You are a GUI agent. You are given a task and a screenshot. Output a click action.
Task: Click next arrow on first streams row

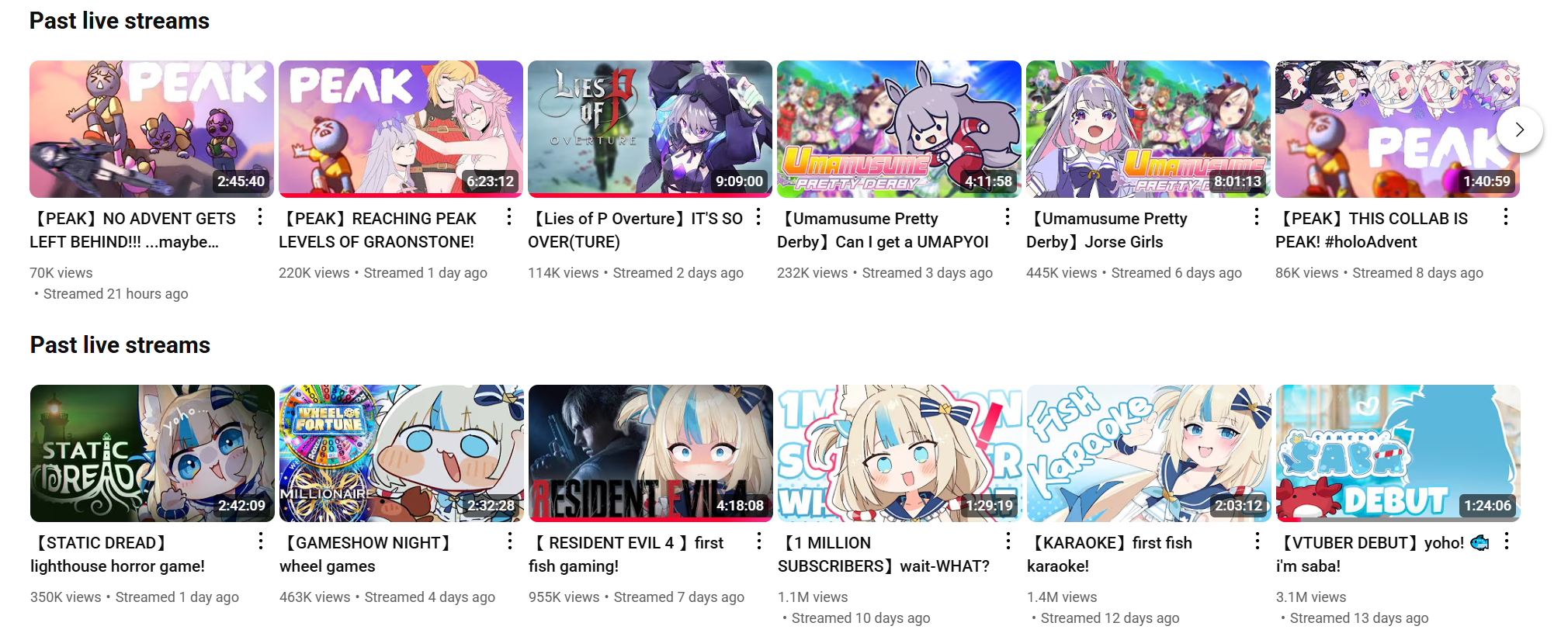pos(1520,130)
